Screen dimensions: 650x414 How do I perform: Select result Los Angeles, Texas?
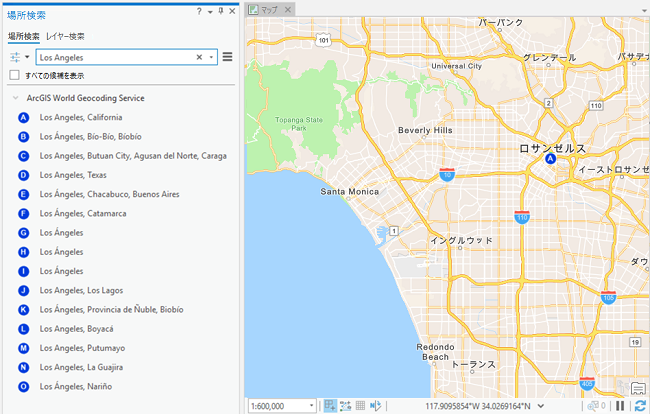(x=73, y=175)
